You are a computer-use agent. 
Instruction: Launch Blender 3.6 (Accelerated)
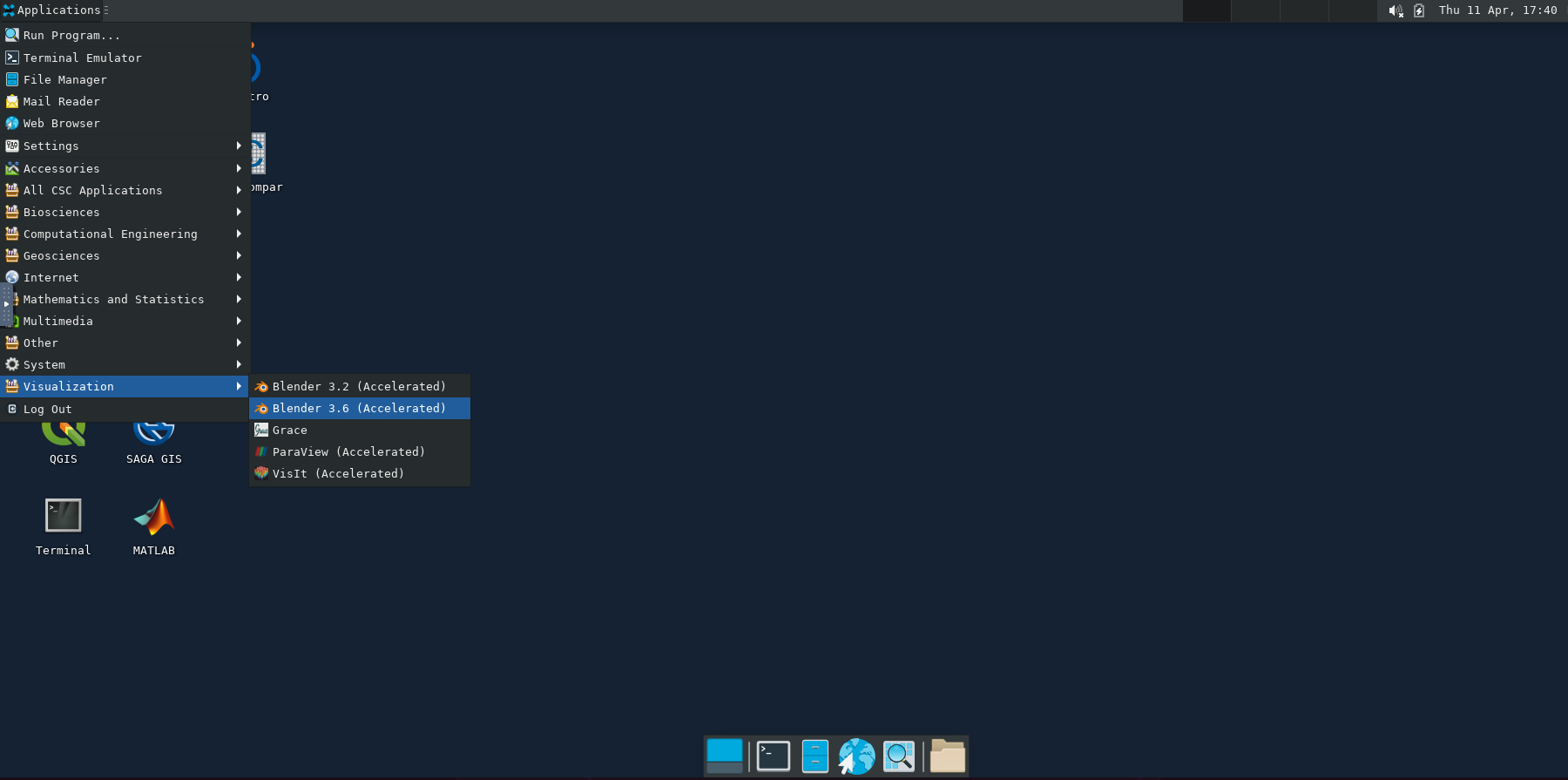pyautogui.click(x=359, y=408)
